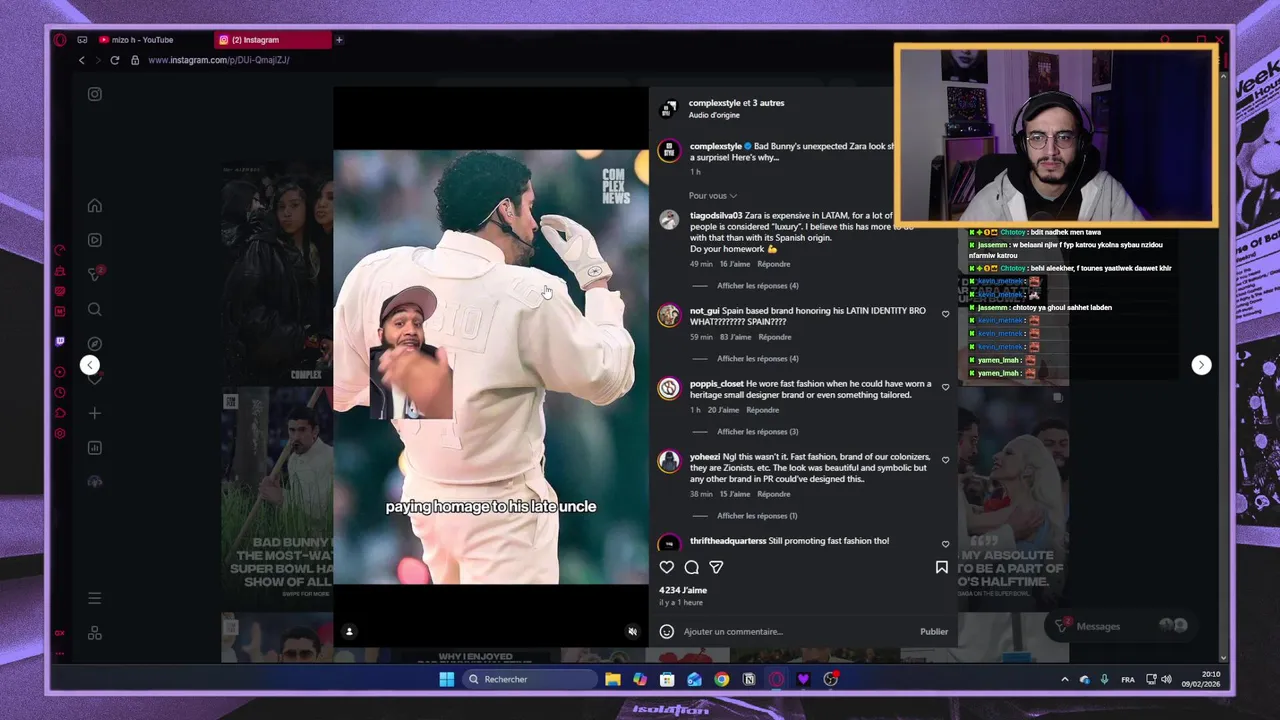The height and width of the screenshot is (720, 1280).
Task: Open the Messages icon with red badge
Action: click(95, 274)
